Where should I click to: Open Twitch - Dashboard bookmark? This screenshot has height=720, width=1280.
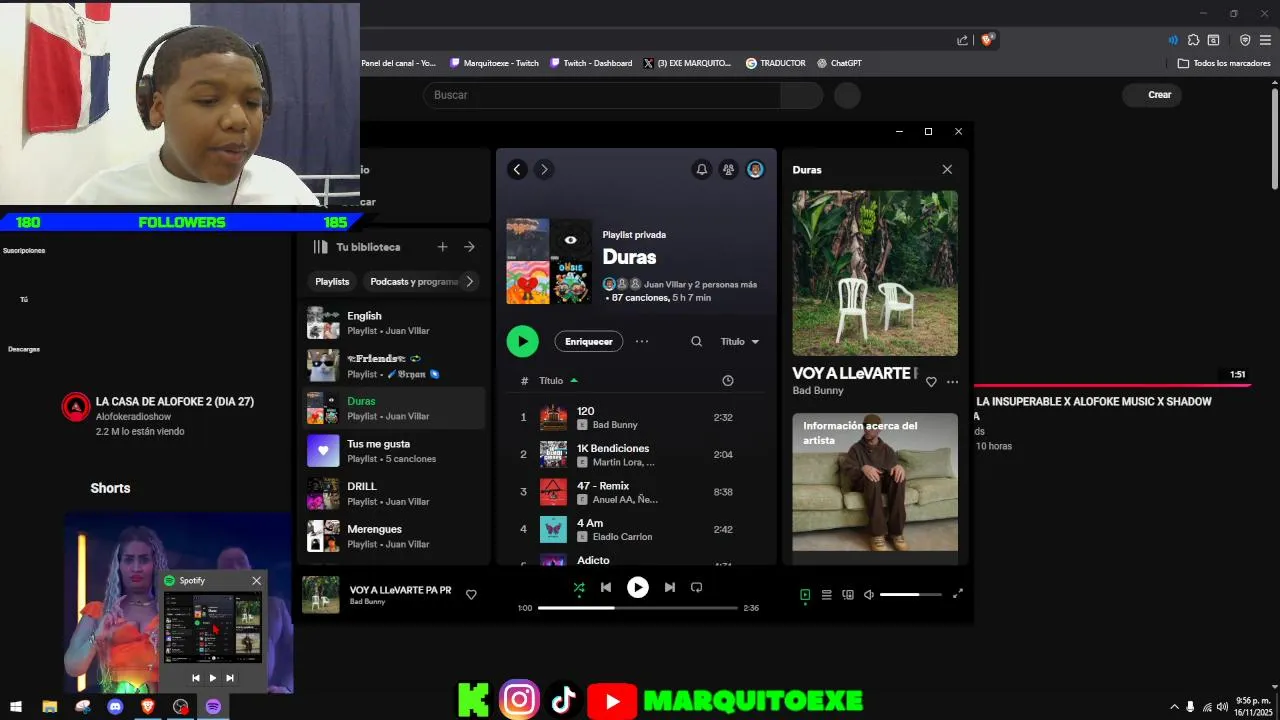590,63
